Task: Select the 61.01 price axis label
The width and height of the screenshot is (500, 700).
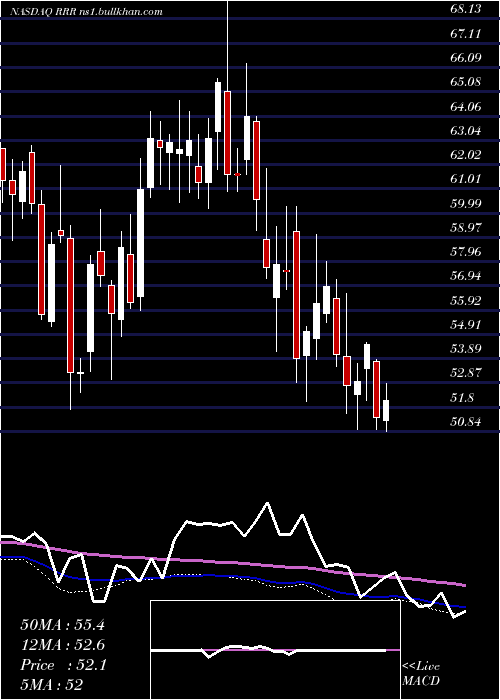Action: 467,179
